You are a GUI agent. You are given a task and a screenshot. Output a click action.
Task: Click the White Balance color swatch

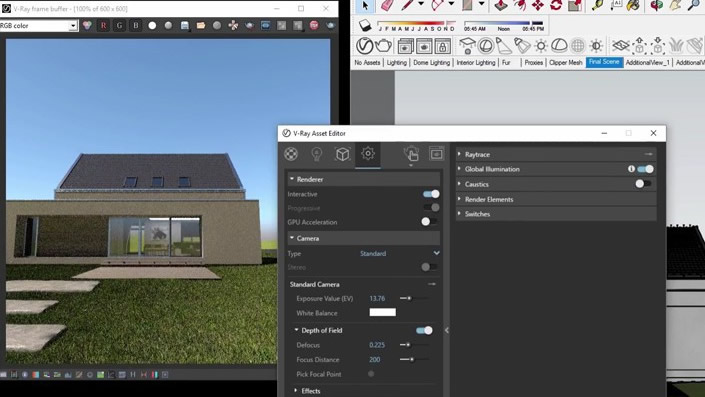[383, 312]
